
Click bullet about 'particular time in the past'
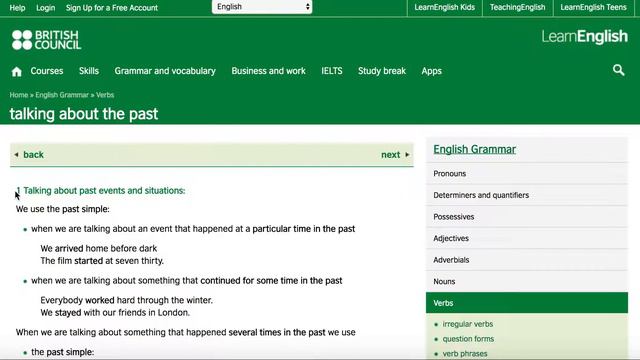tap(193, 229)
